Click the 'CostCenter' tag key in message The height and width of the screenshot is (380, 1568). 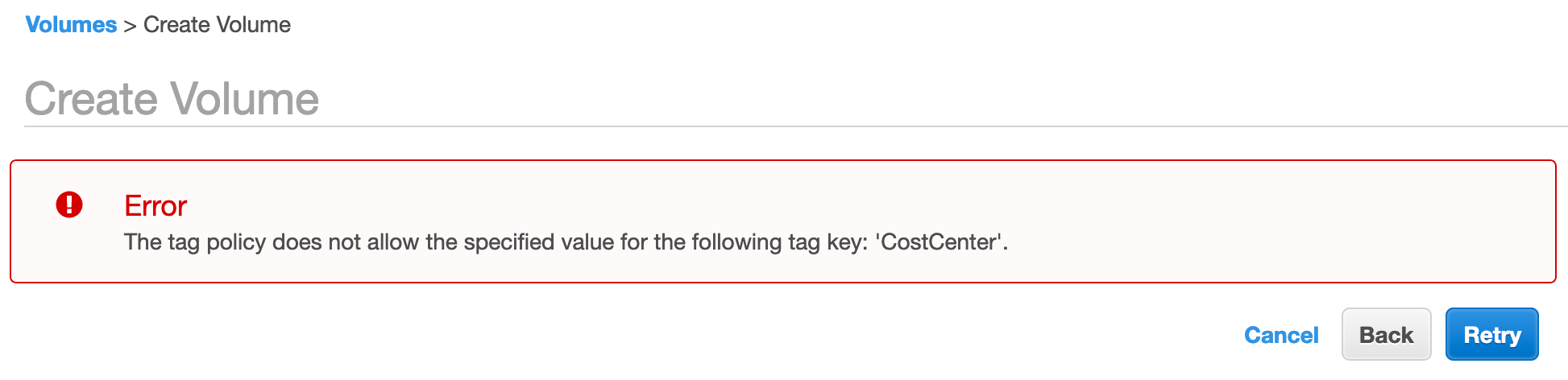click(940, 242)
